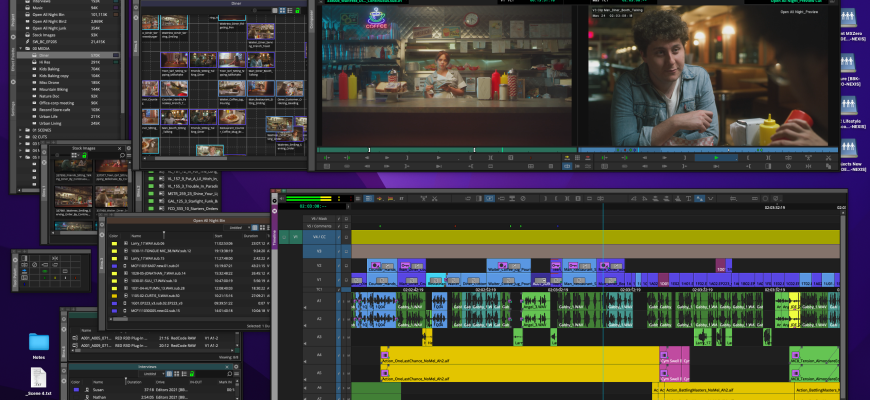The height and width of the screenshot is (400, 870).
Task: Click the green lock in Interviews bin
Action: pyautogui.click(x=191, y=374)
